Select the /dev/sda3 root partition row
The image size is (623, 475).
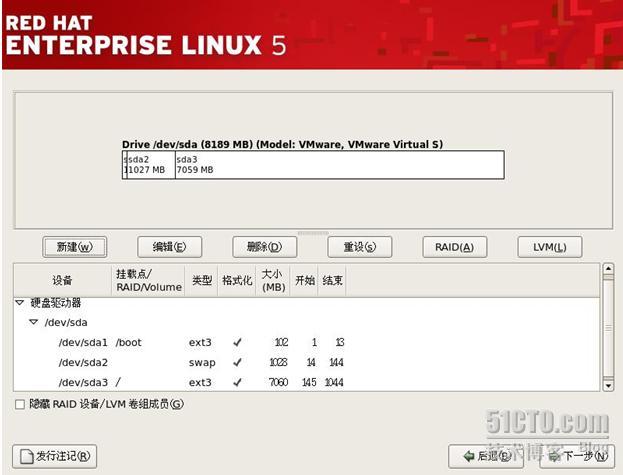(x=306, y=382)
